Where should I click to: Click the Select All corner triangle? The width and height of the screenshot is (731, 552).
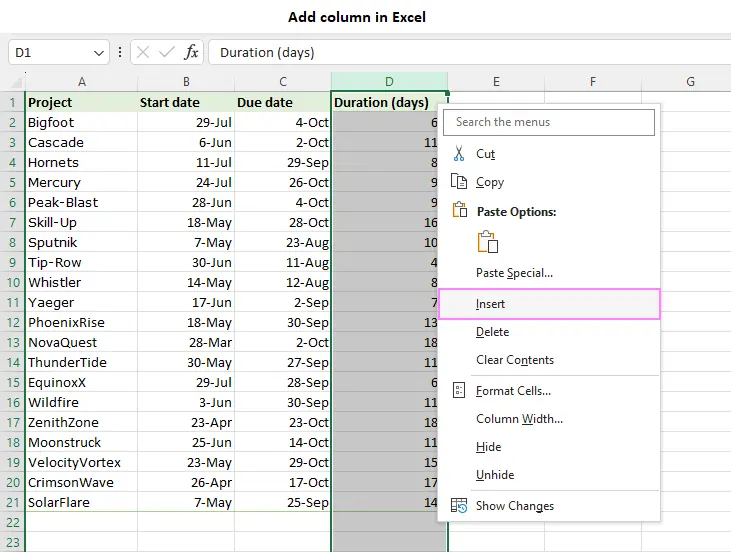click(x=17, y=83)
